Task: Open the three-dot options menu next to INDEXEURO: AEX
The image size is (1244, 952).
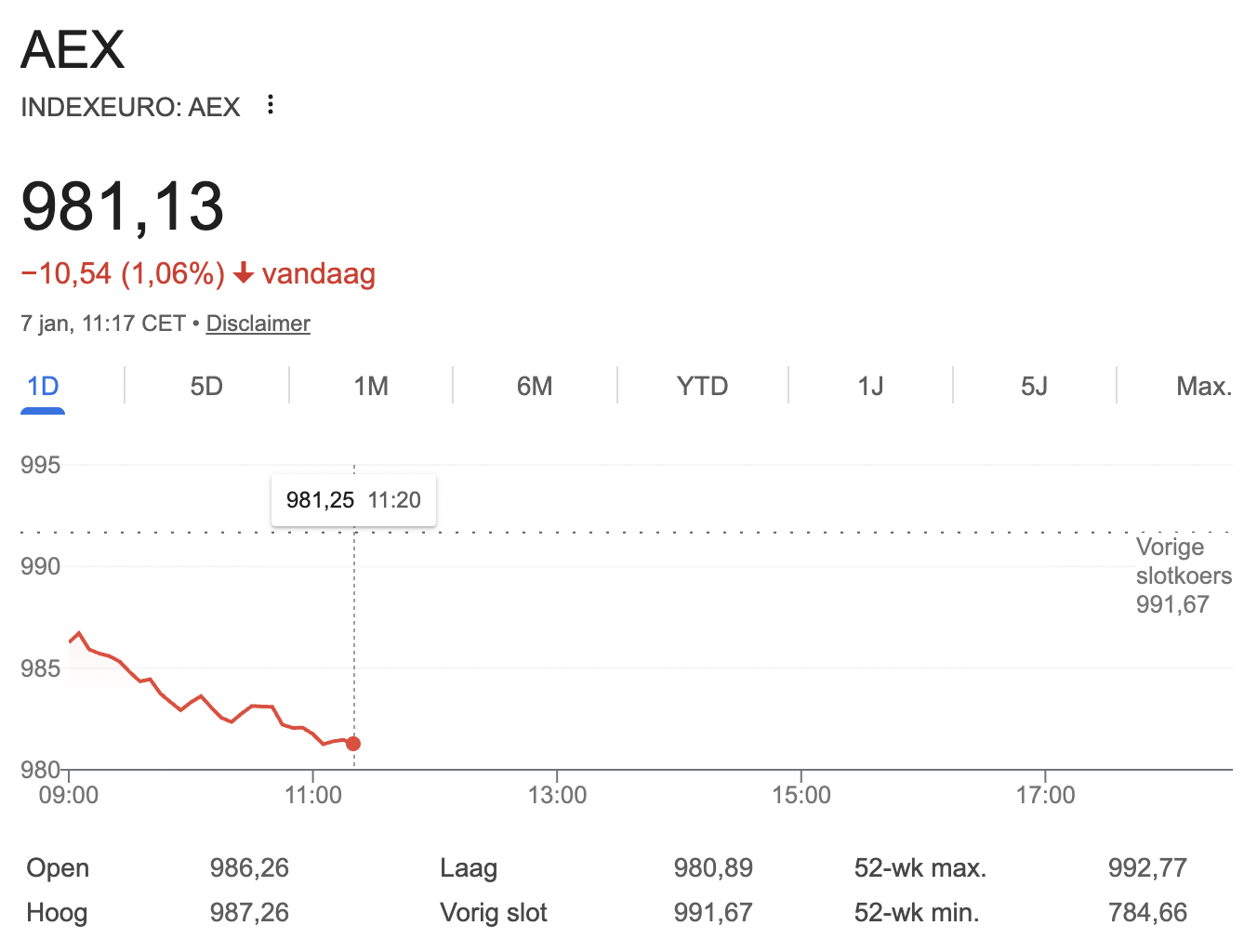Action: pyautogui.click(x=270, y=105)
